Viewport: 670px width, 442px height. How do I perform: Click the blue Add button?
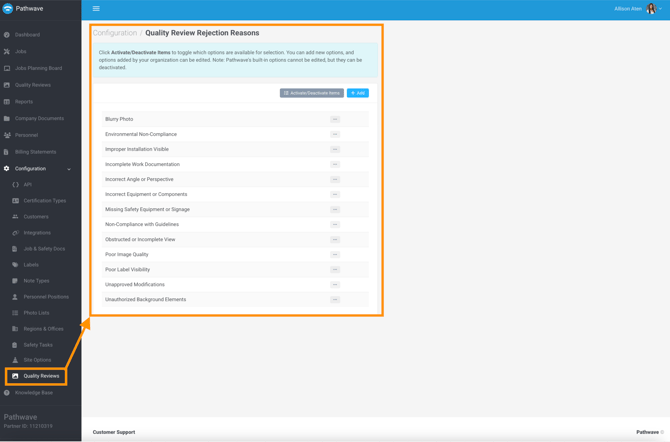pos(358,93)
